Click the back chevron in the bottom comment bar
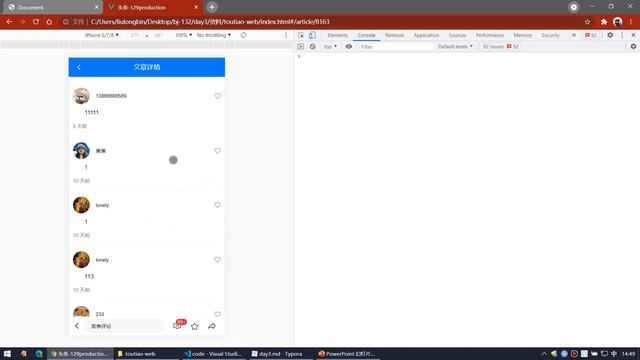Viewport: 640px width, 360px height. pos(77,326)
